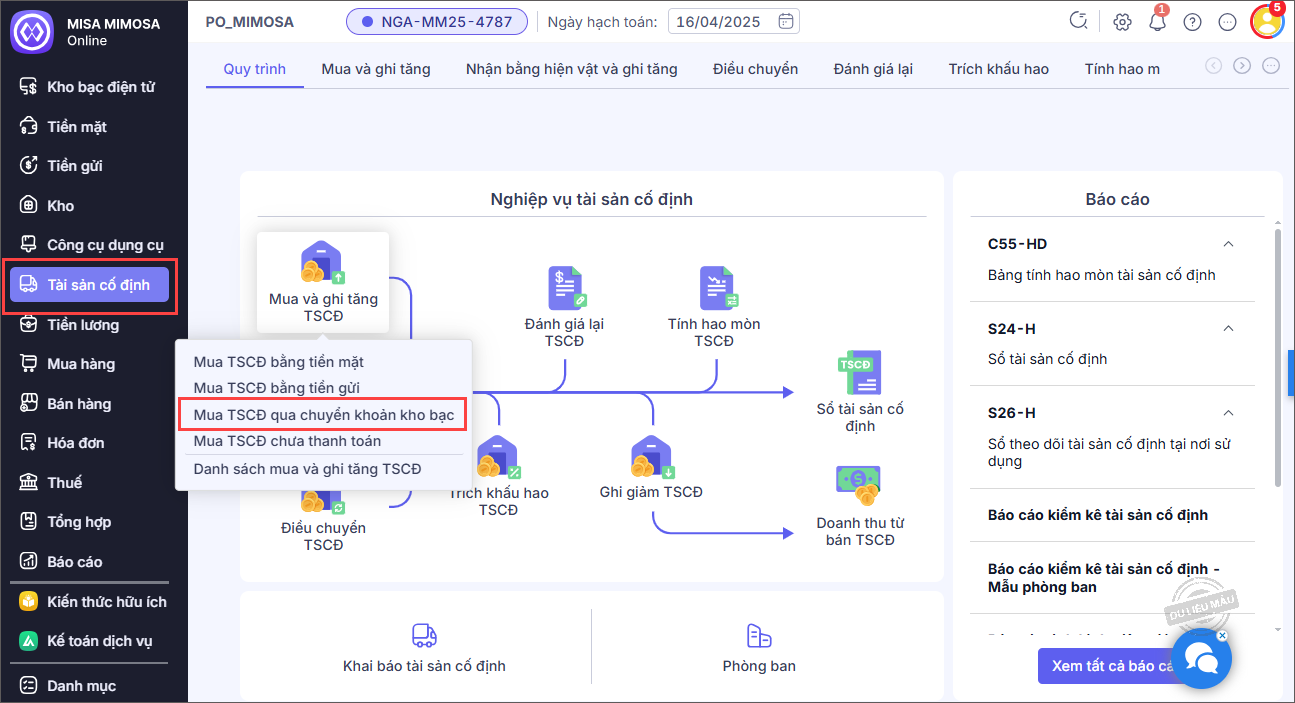The image size is (1295, 703).
Task: Open Kho inventory module icon
Action: tap(29, 205)
